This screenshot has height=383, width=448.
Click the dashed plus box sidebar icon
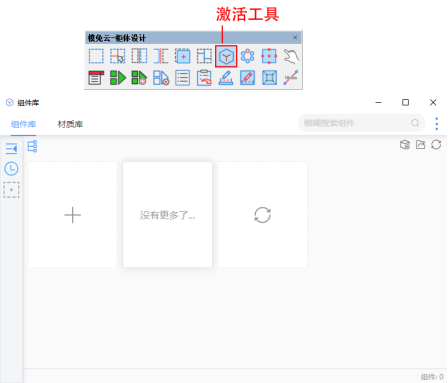pyautogui.click(x=11, y=190)
